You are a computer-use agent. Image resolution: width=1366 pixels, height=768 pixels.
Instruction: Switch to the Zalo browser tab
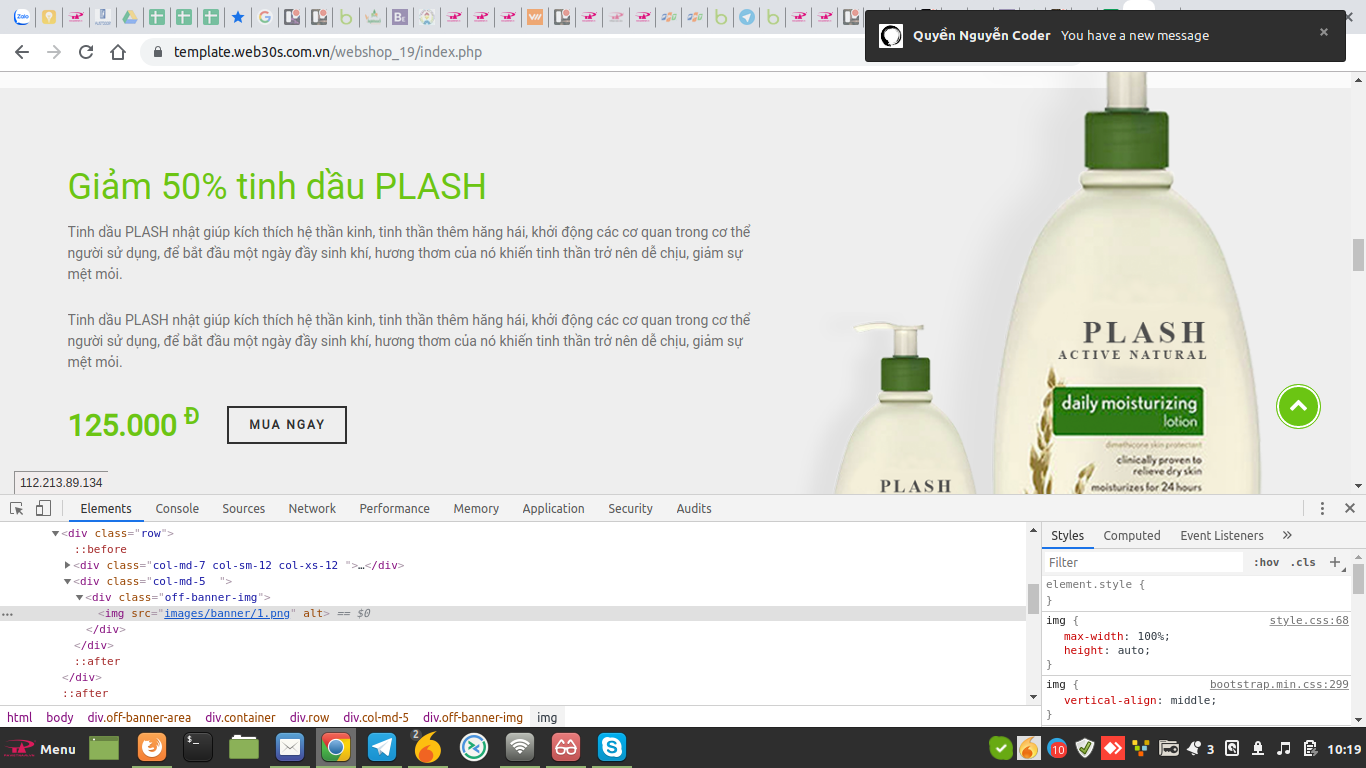coord(21,17)
